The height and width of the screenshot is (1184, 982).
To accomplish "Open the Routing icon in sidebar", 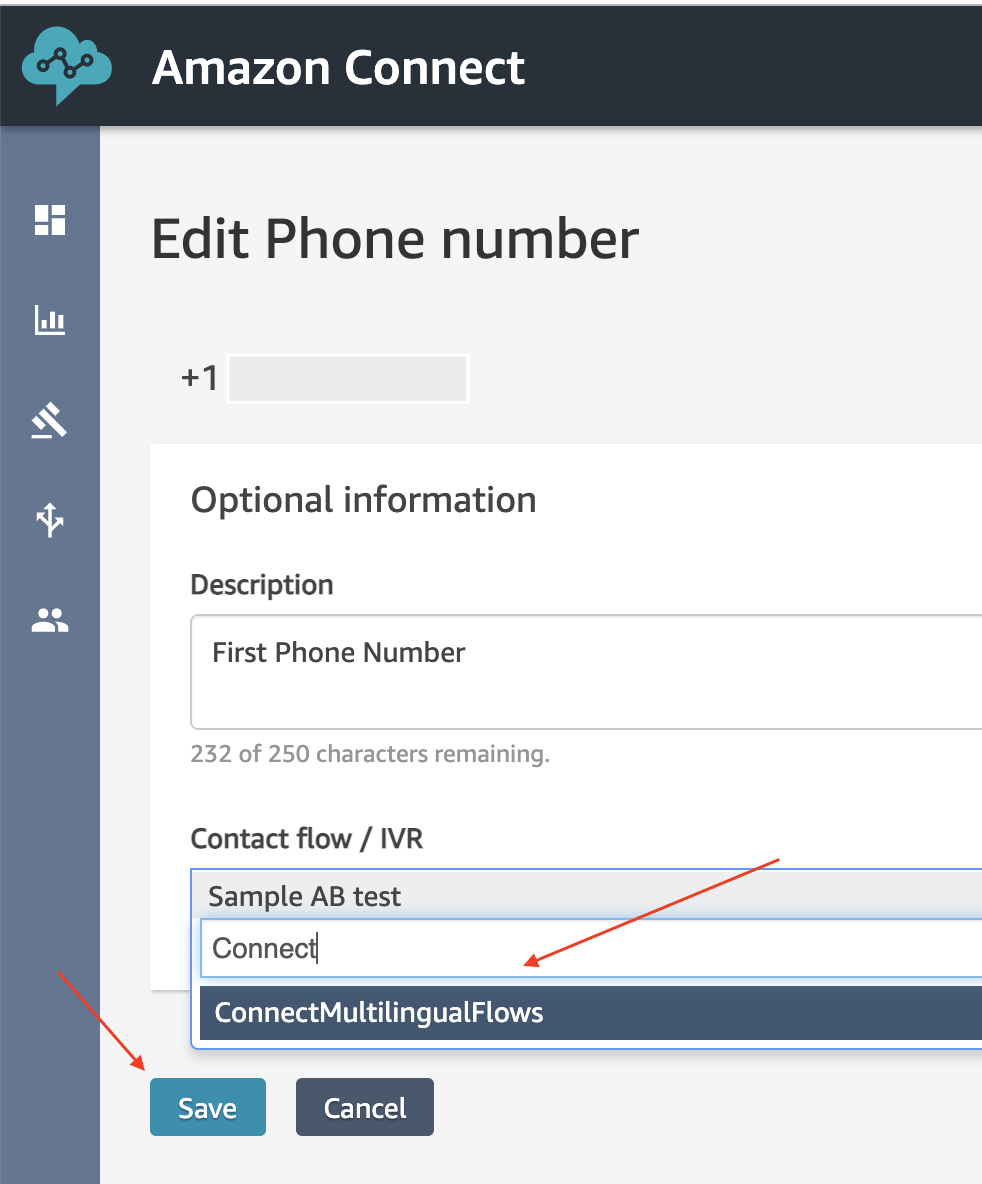I will click(50, 421).
